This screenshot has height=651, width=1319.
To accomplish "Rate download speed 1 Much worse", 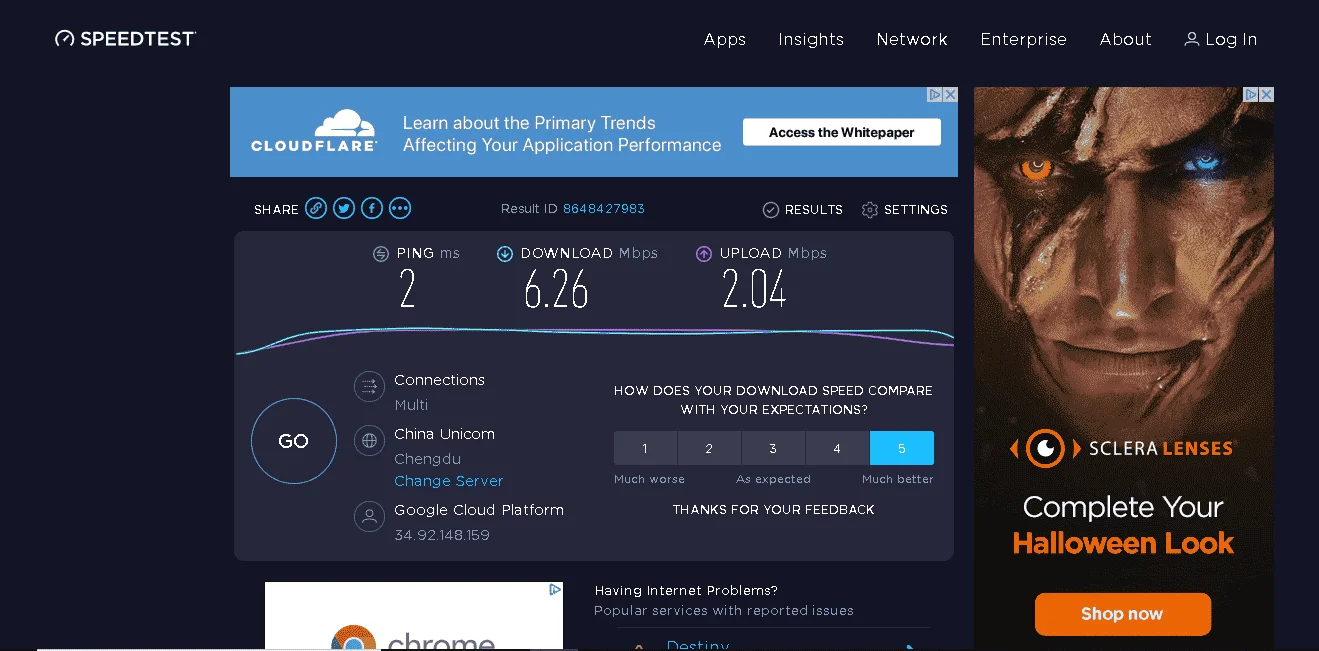I will click(645, 448).
